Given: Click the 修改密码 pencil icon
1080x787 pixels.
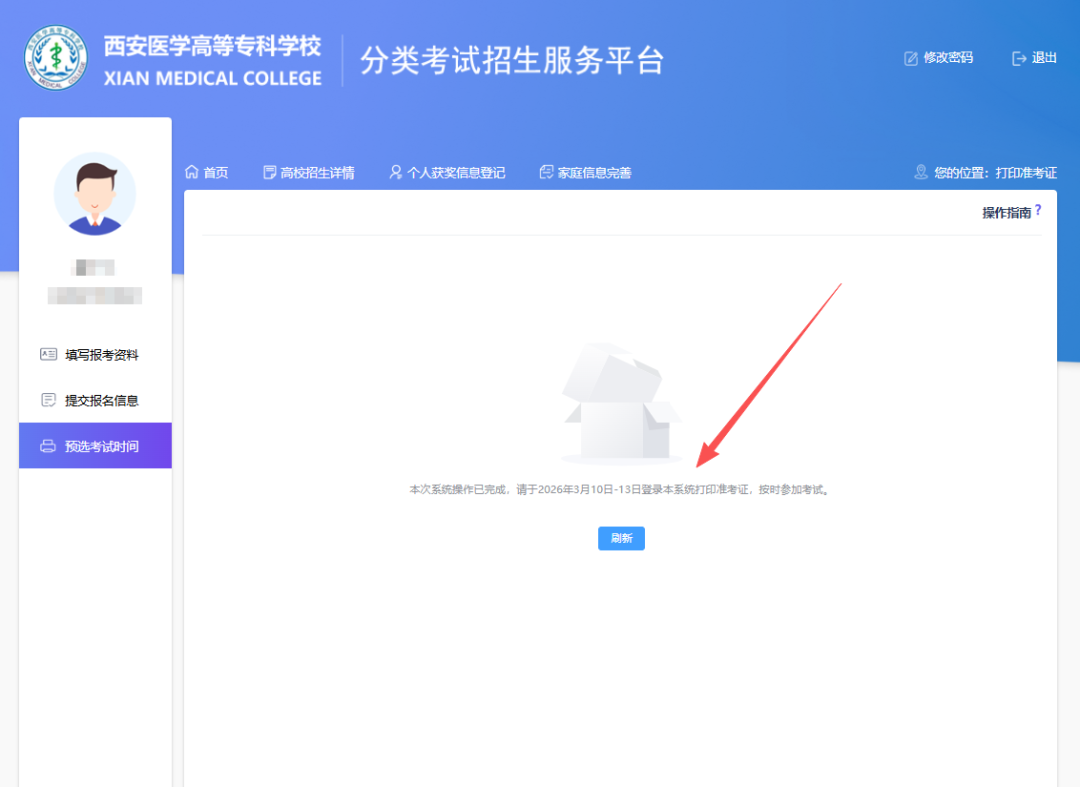Looking at the screenshot, I should tap(910, 58).
